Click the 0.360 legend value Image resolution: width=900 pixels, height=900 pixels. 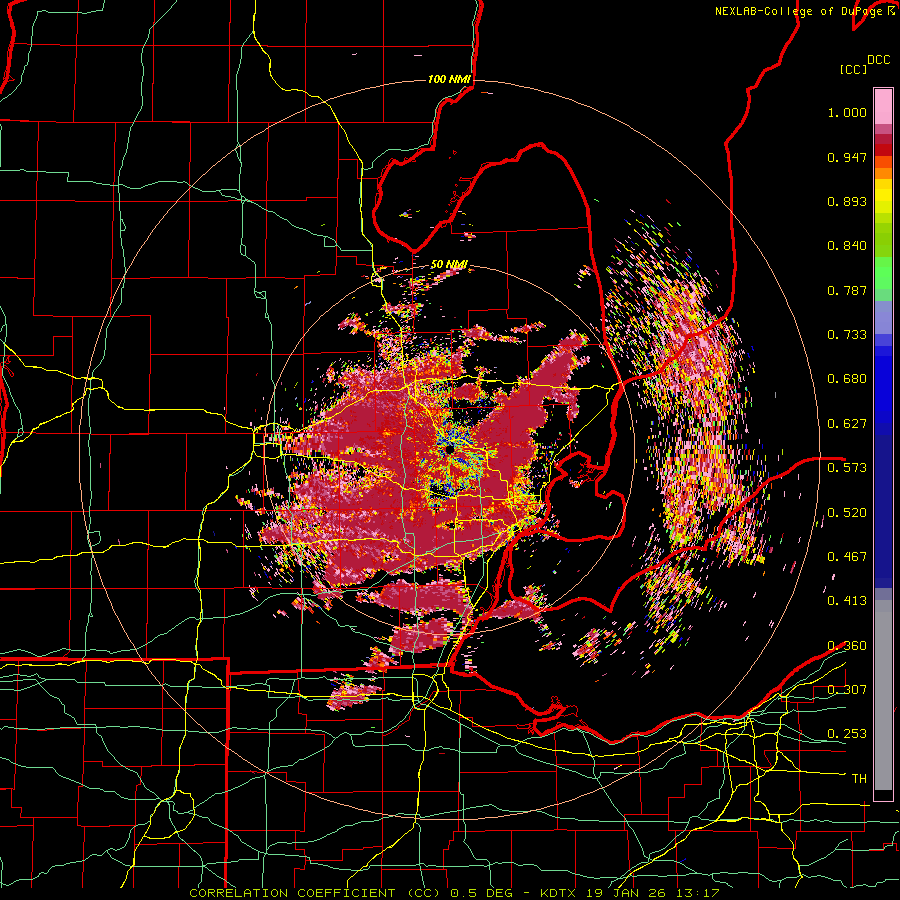tap(847, 646)
